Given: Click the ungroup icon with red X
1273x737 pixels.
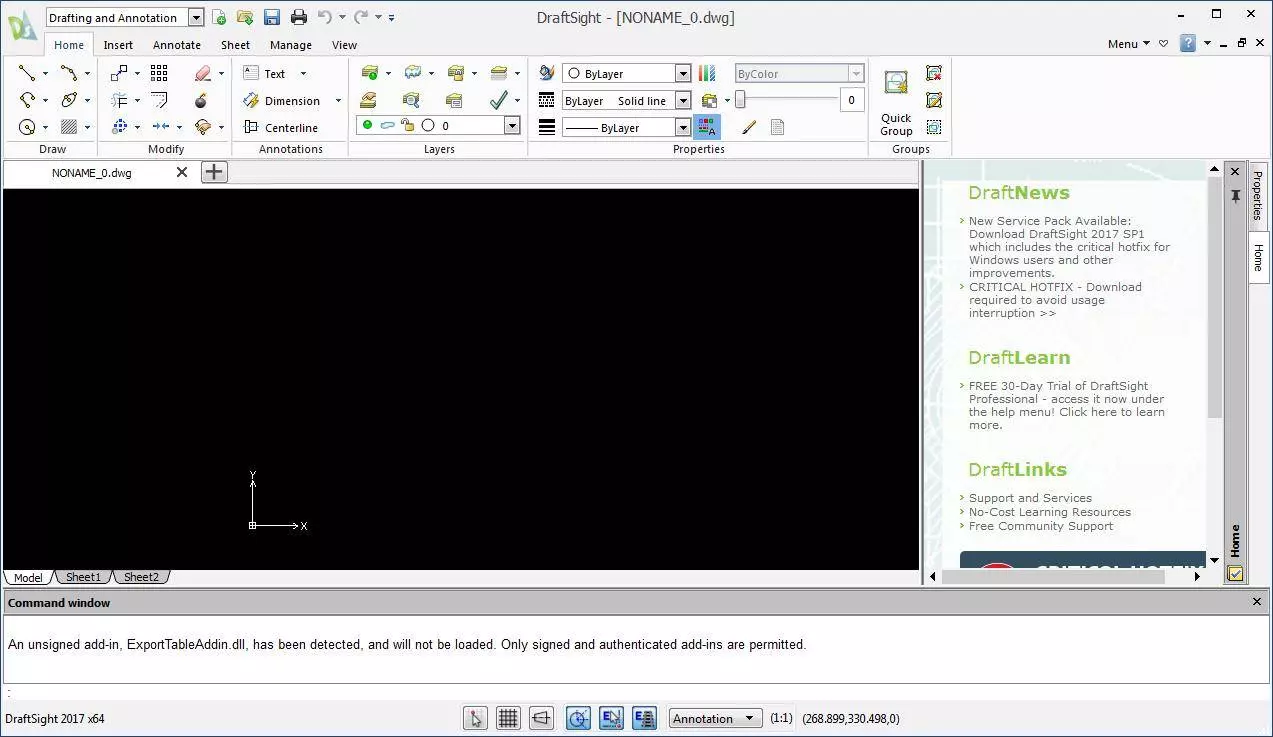Looking at the screenshot, I should (x=934, y=73).
